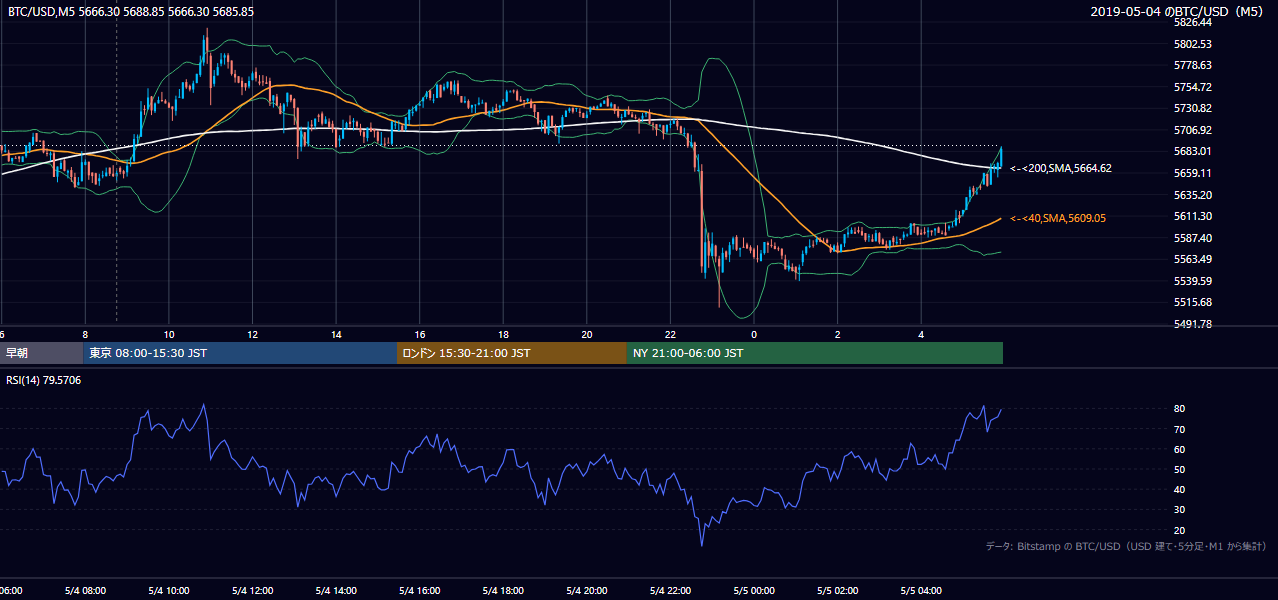Click hour label 12 under price chart
Screen dimensions: 1278x600
tap(253, 334)
